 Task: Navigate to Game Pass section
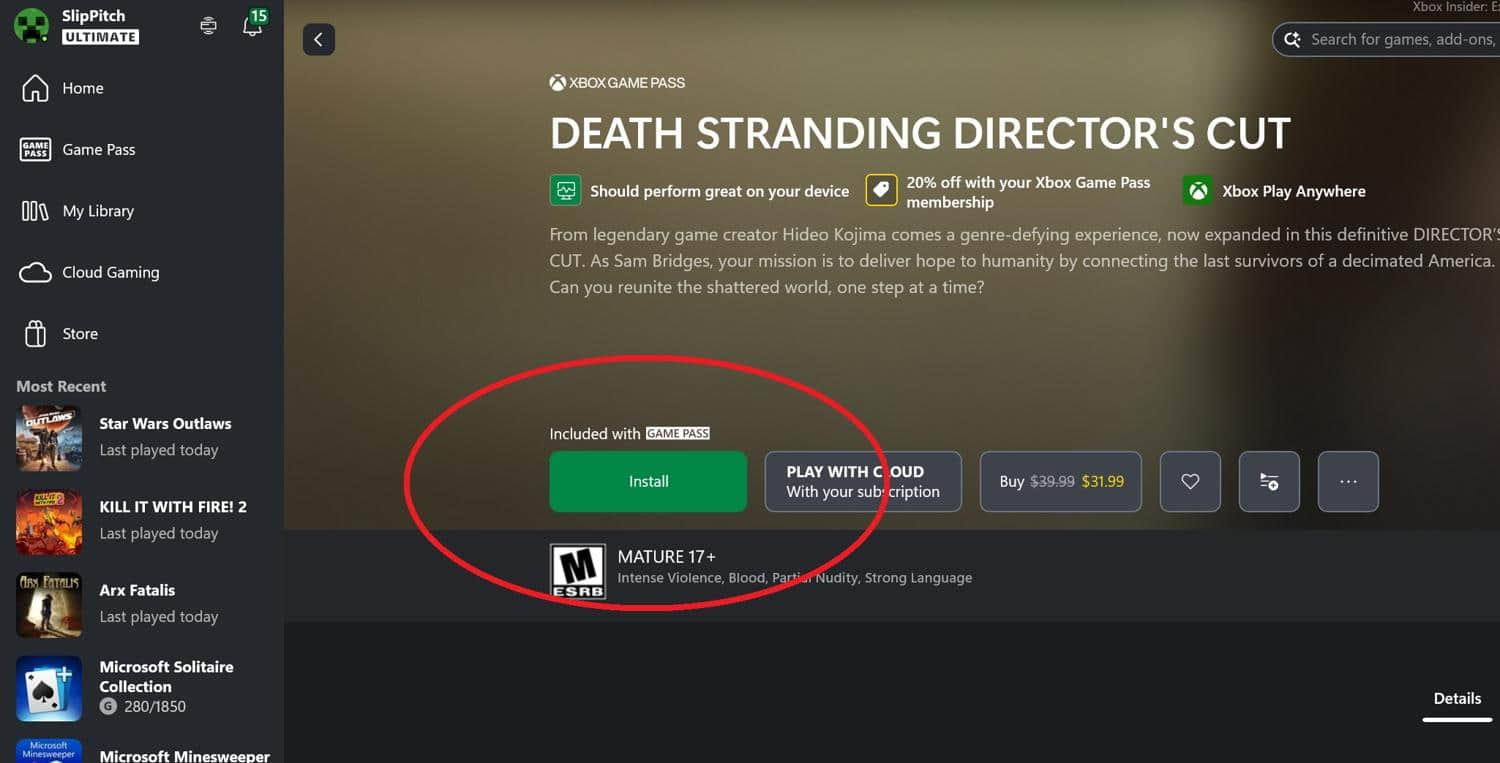click(98, 150)
